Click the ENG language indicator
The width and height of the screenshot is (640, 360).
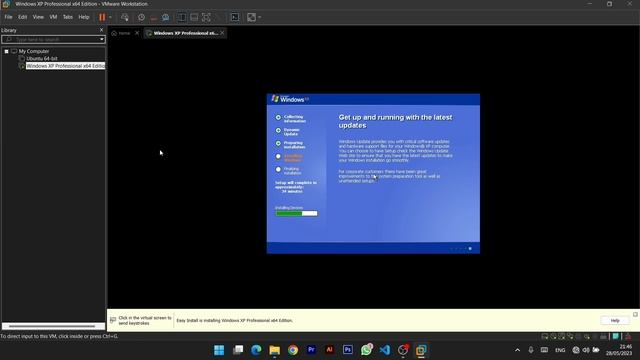point(560,350)
